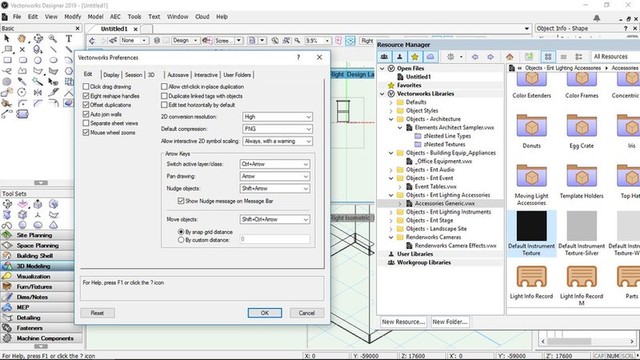Open Pan drawing arrow keys dropdown
This screenshot has width=640, height=360.
pos(275,176)
